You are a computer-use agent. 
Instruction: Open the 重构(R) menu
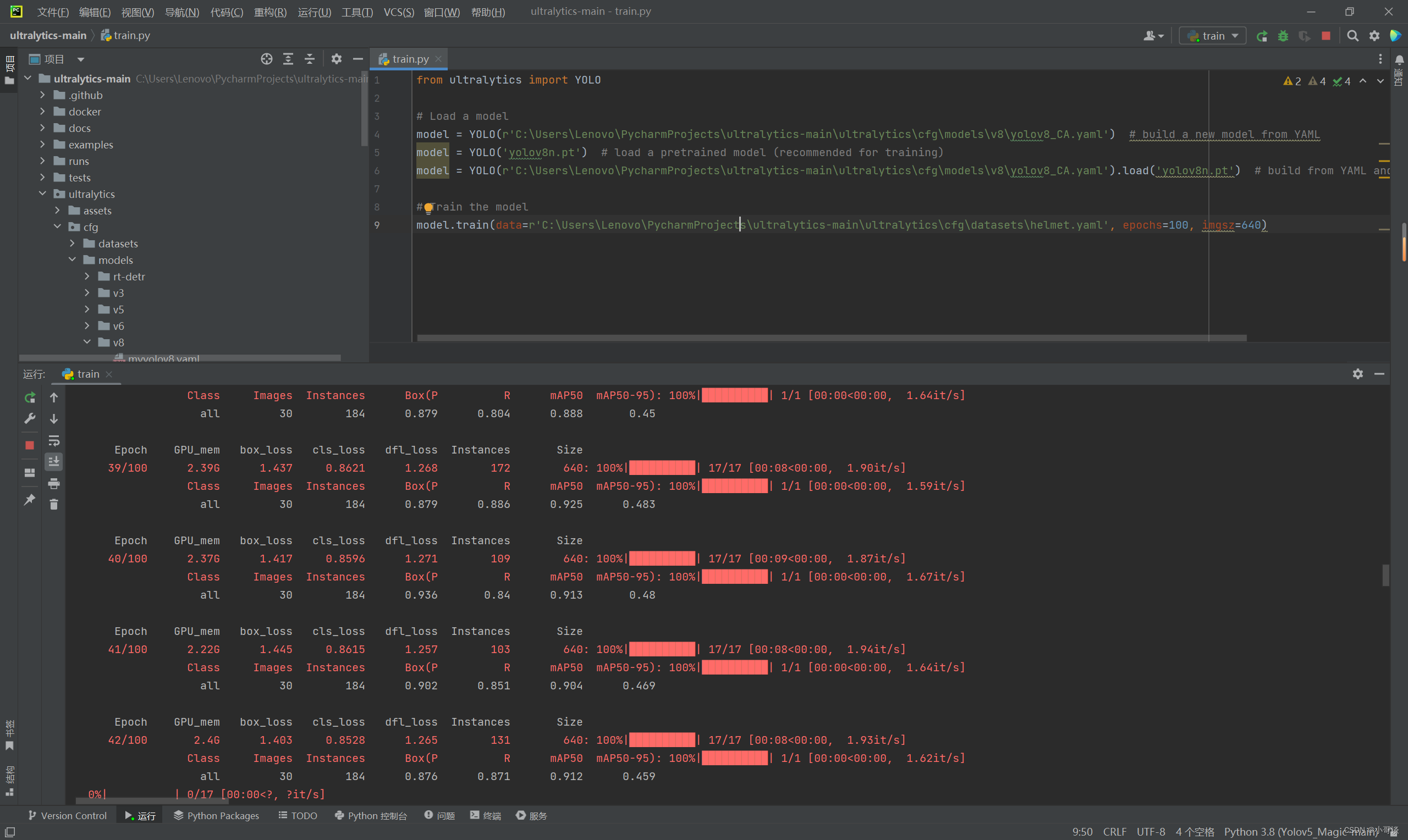point(270,12)
